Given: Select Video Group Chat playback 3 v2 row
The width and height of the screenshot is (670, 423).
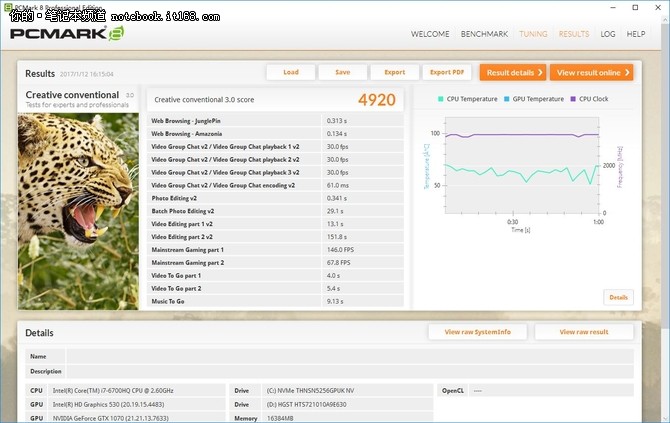Looking at the screenshot, I should (x=275, y=172).
